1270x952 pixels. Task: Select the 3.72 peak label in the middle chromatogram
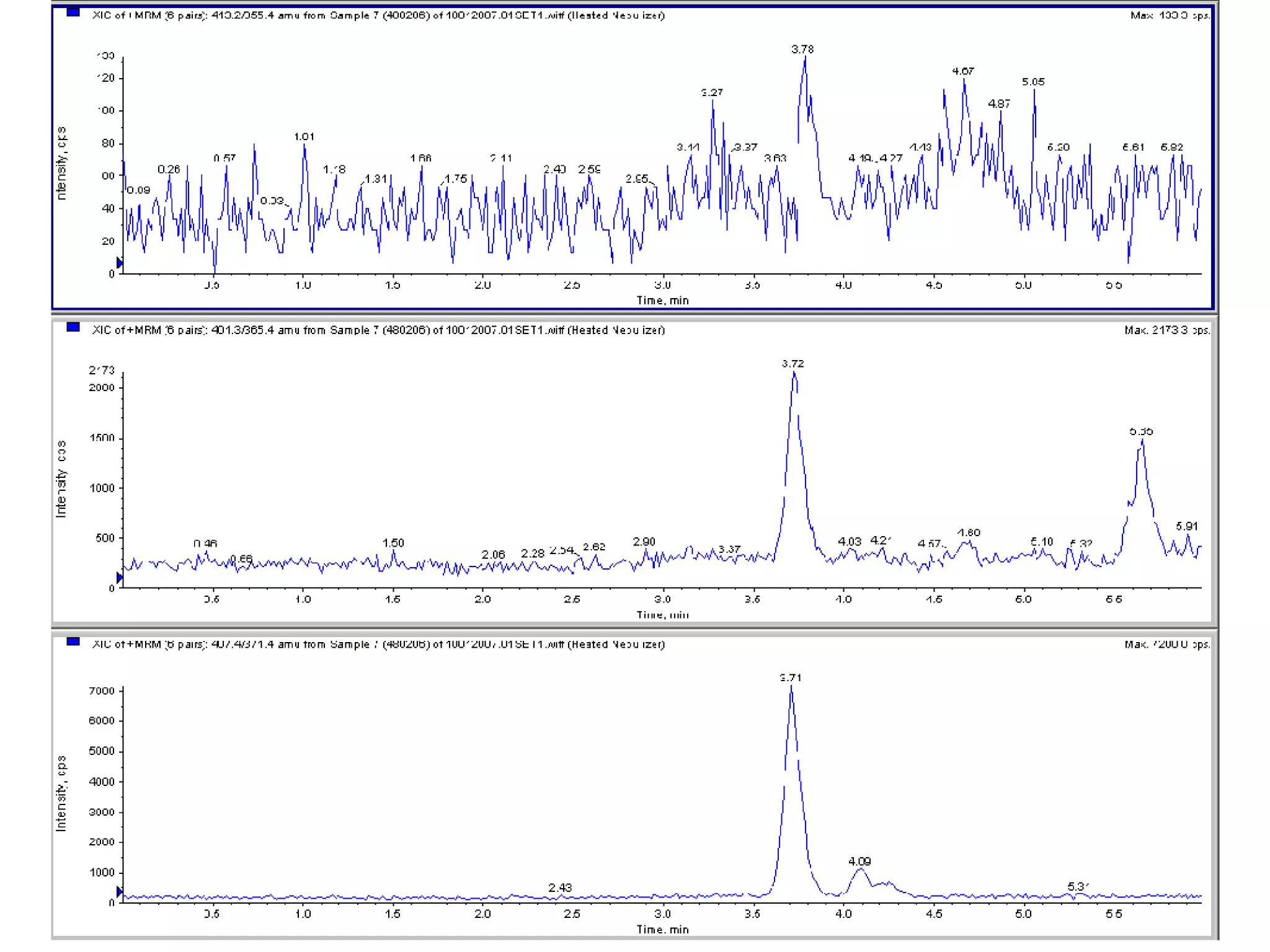tap(793, 364)
